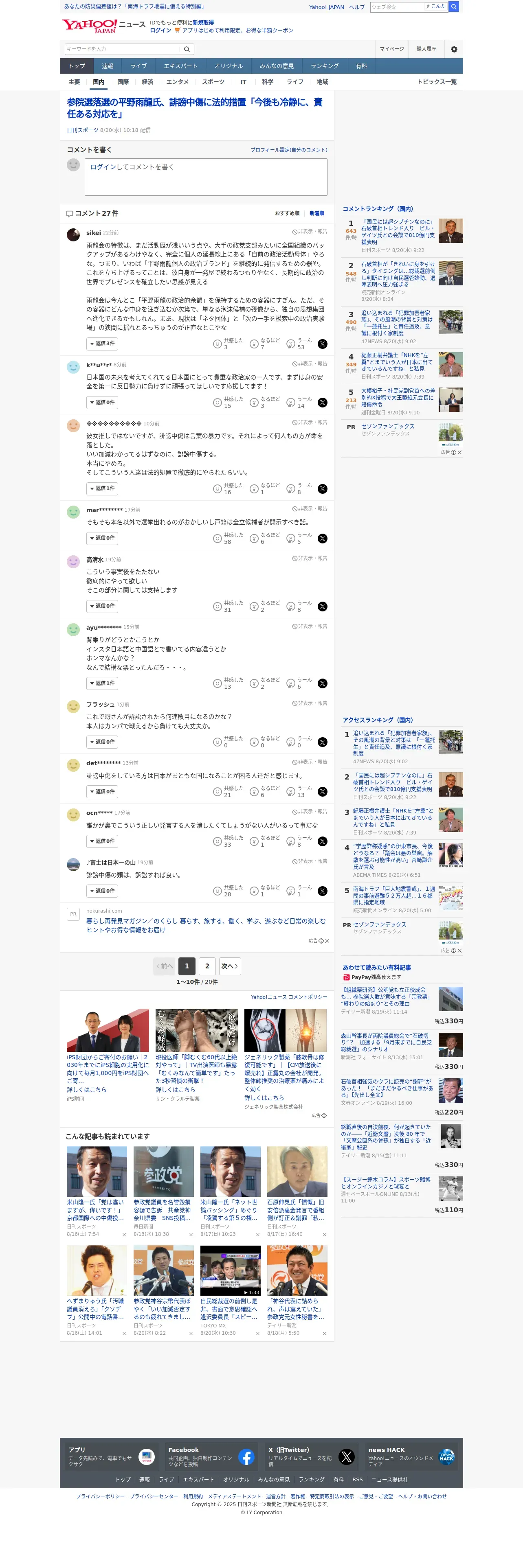
Task: Click the keyword search input field
Action: coord(123,49)
